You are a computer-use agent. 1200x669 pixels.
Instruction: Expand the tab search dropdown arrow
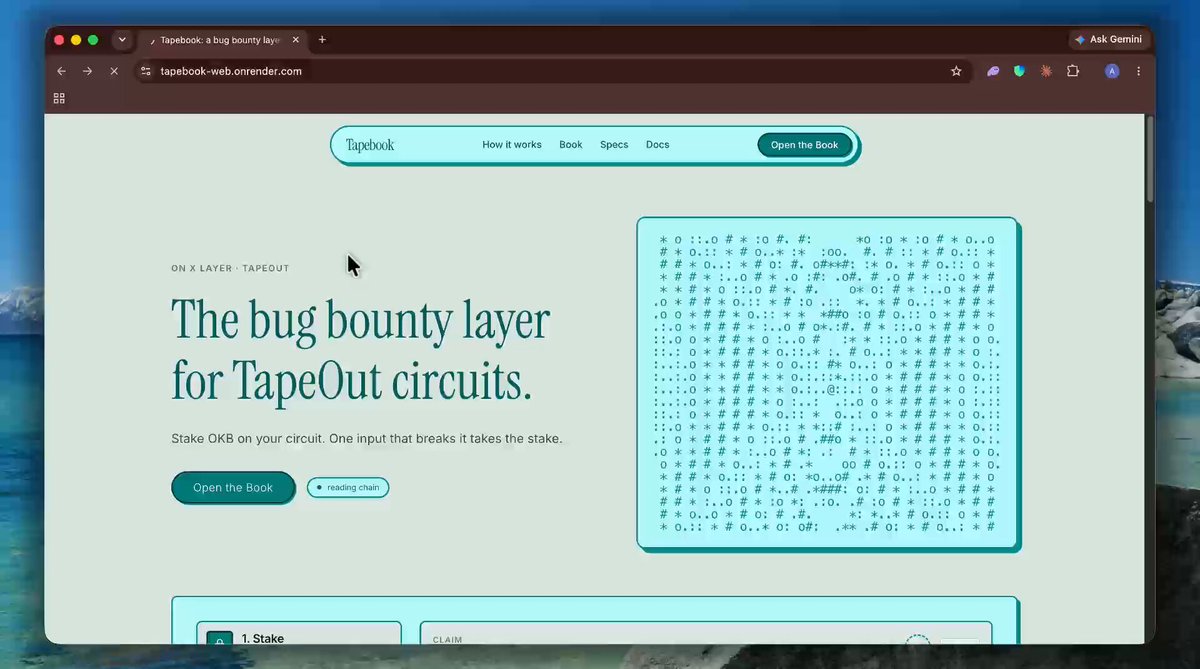(122, 40)
